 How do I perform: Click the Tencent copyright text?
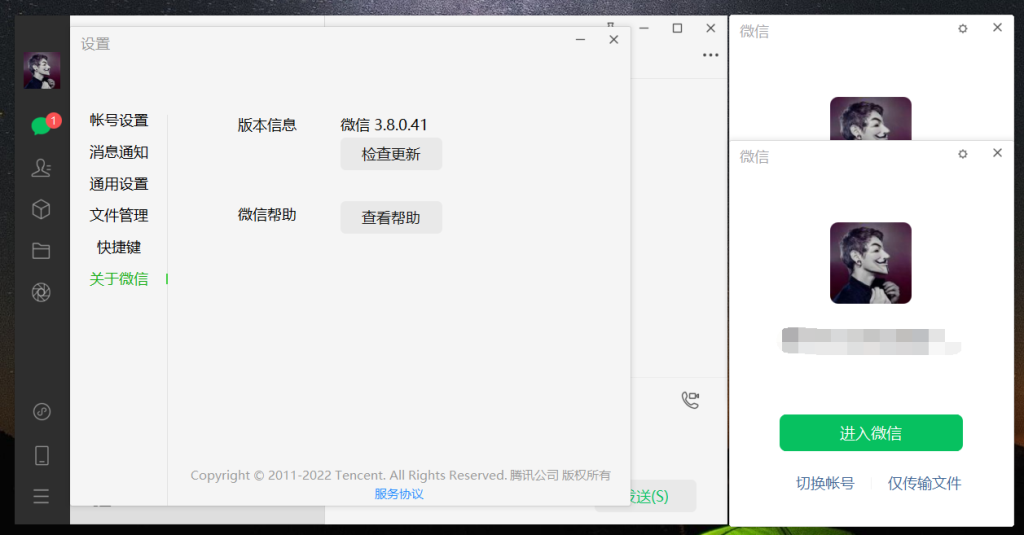(400, 475)
